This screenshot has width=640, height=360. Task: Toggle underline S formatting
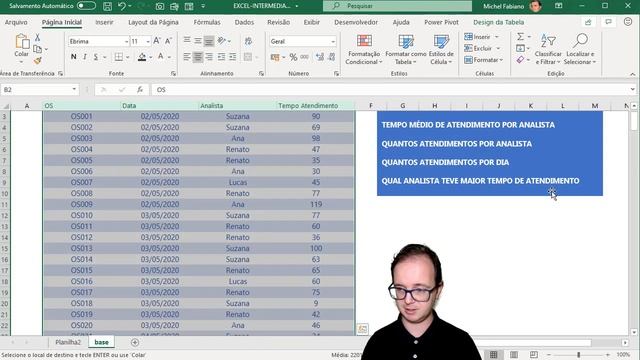pos(96,57)
